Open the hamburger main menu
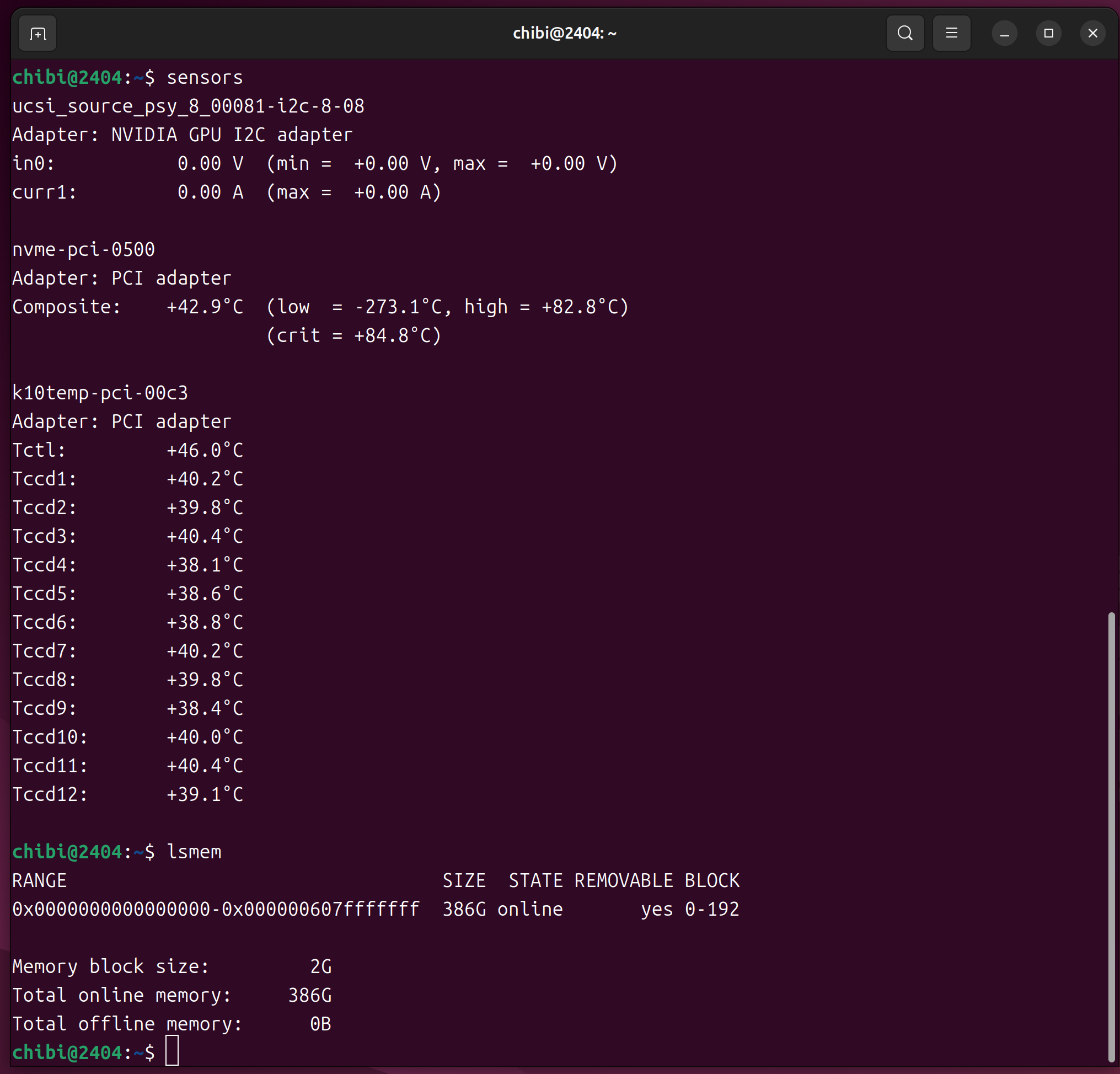This screenshot has height=1074, width=1120. tap(951, 34)
